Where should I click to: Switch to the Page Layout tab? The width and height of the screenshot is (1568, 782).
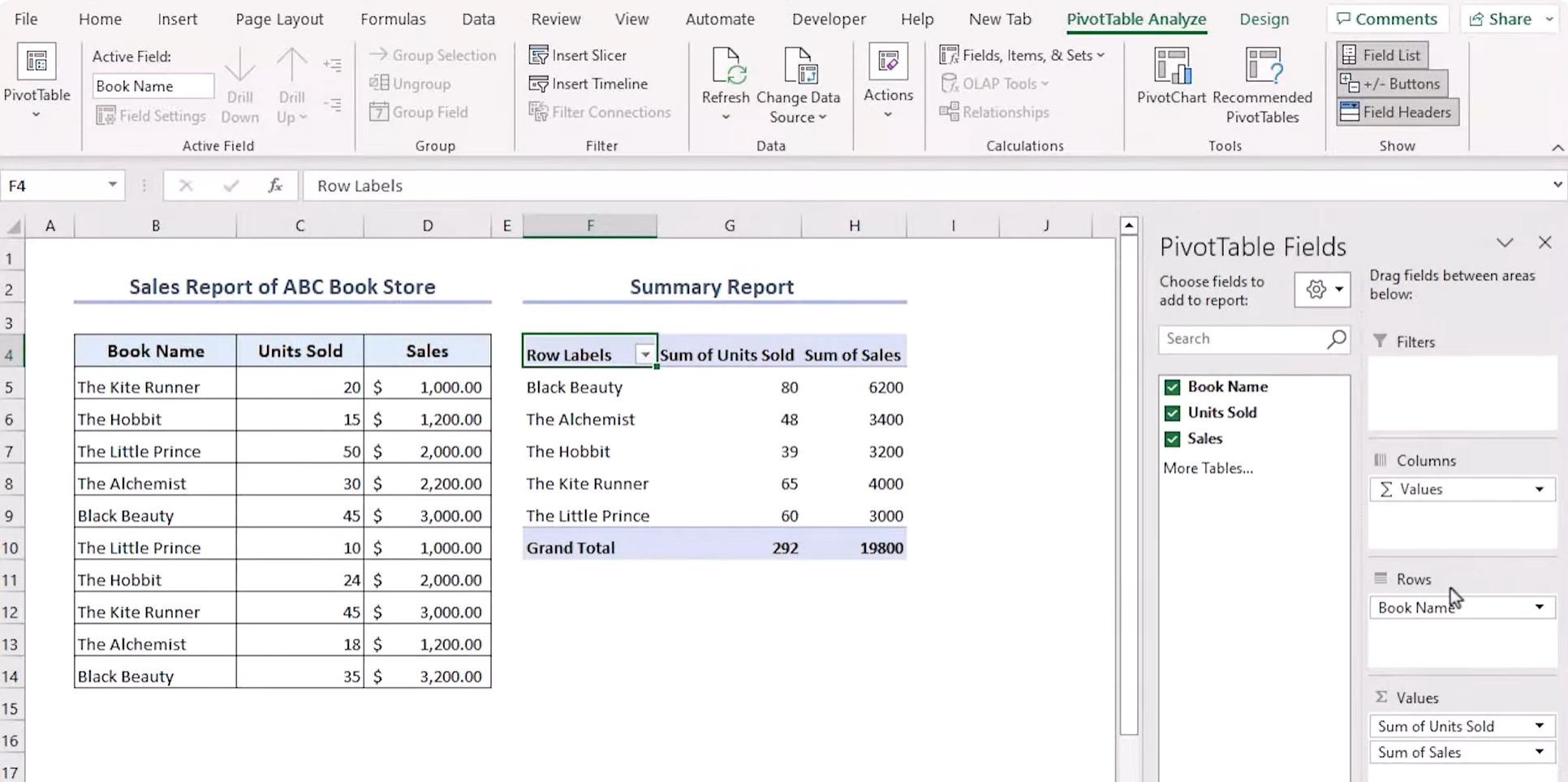coord(279,19)
